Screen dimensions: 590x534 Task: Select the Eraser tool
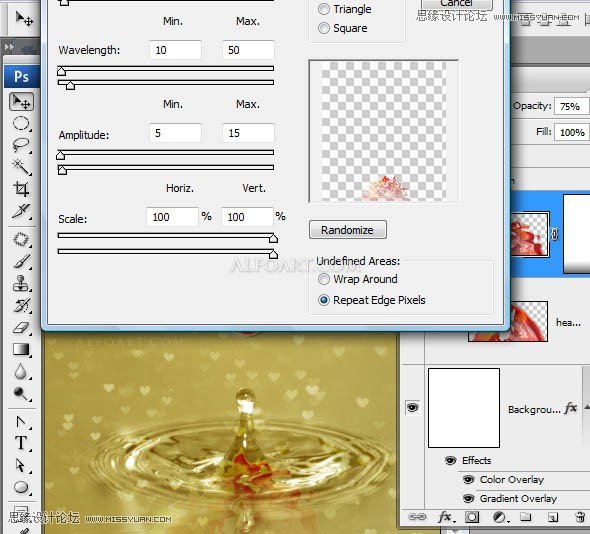coord(21,328)
